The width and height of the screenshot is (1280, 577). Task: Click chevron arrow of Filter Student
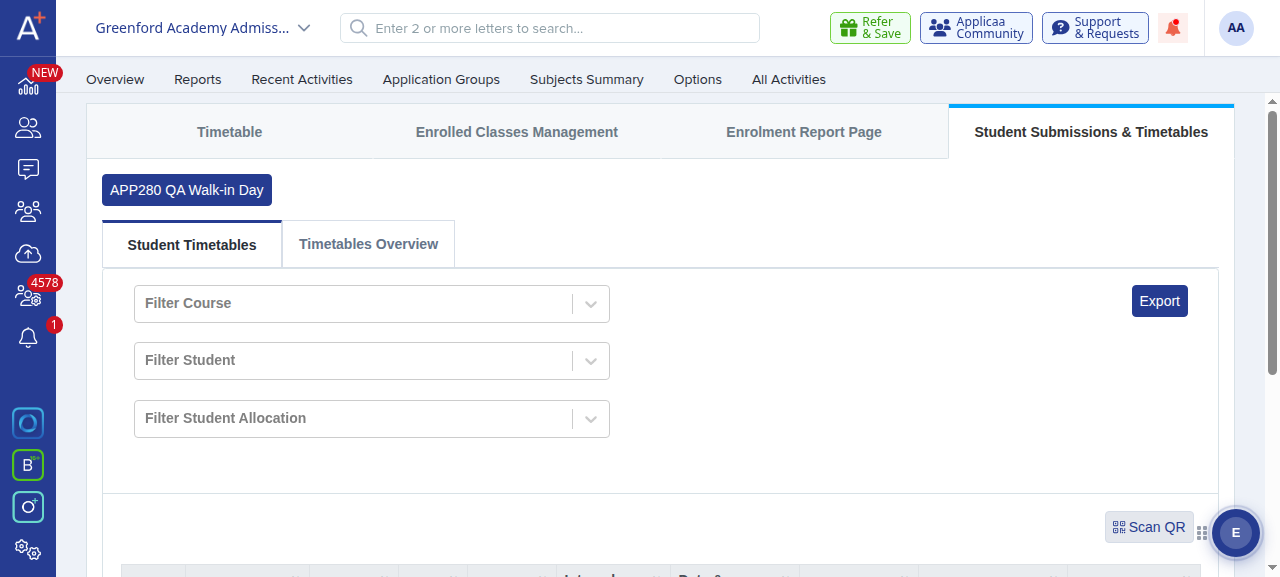coord(591,361)
